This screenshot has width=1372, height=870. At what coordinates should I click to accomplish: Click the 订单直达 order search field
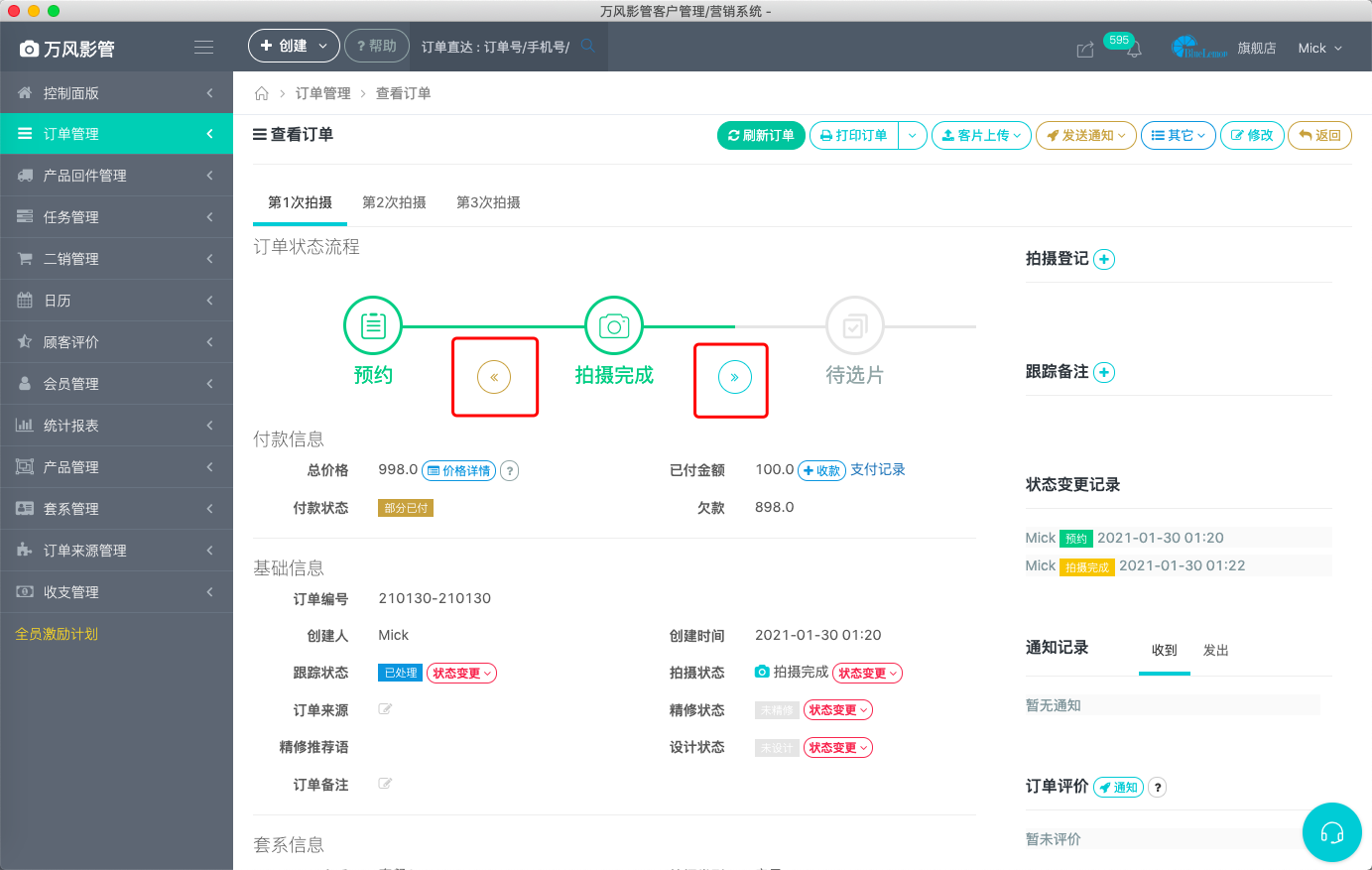pos(496,46)
